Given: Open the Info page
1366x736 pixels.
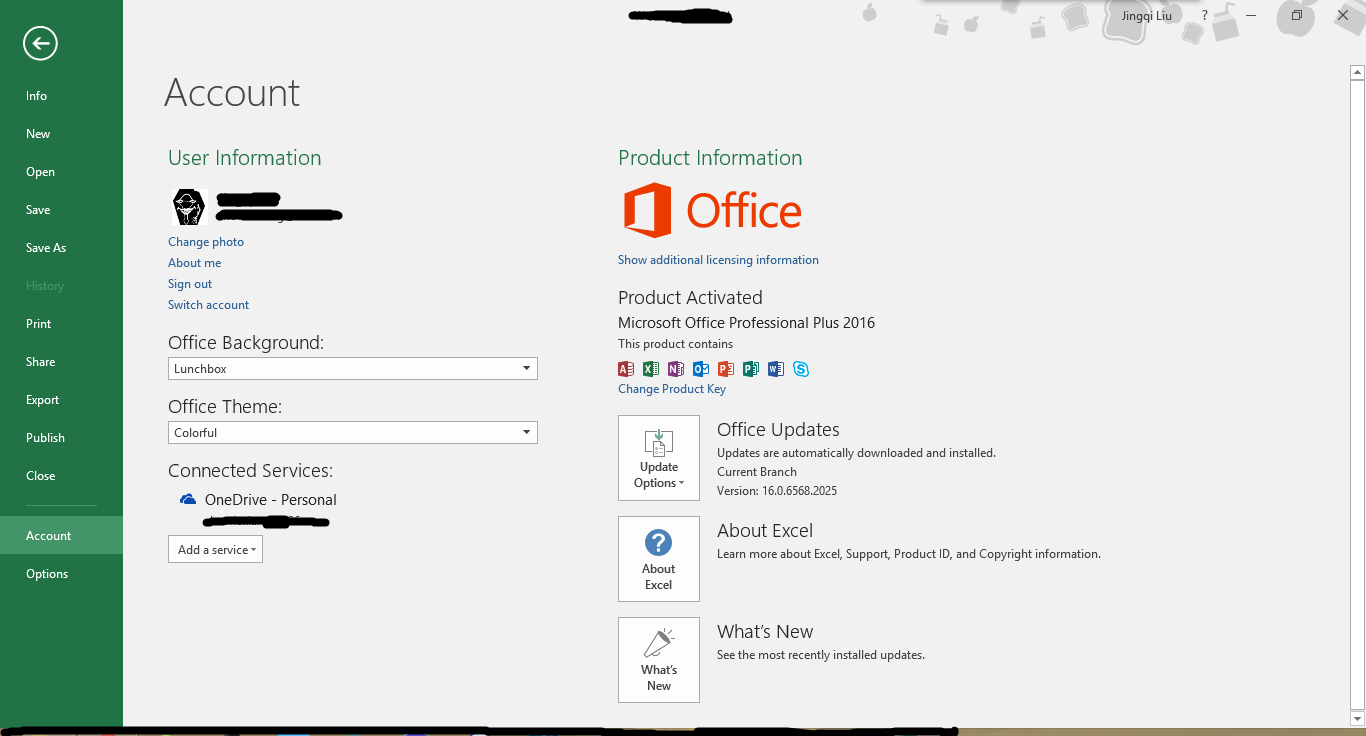Looking at the screenshot, I should (x=61, y=96).
